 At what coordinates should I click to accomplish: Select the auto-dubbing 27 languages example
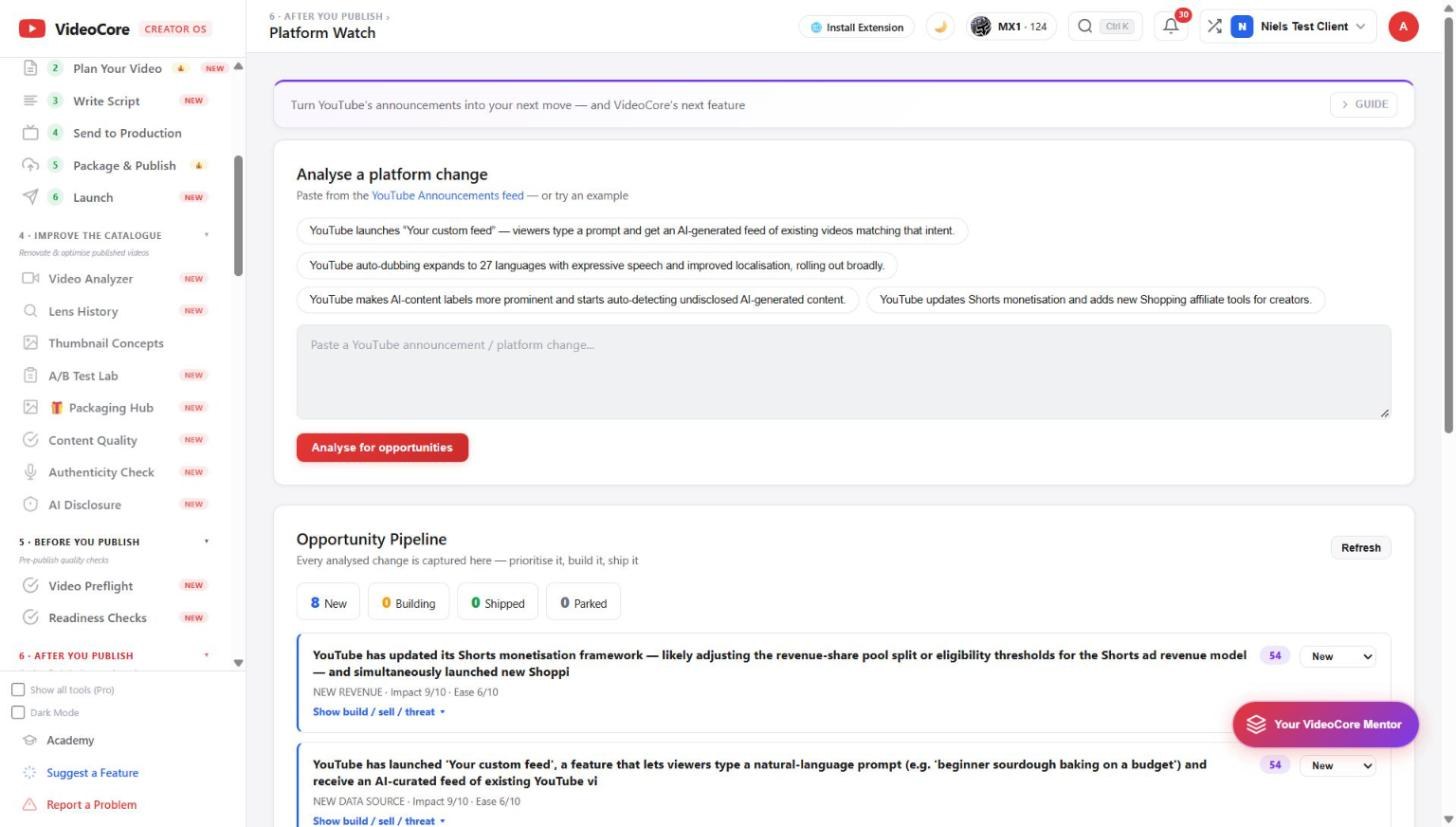tap(597, 266)
